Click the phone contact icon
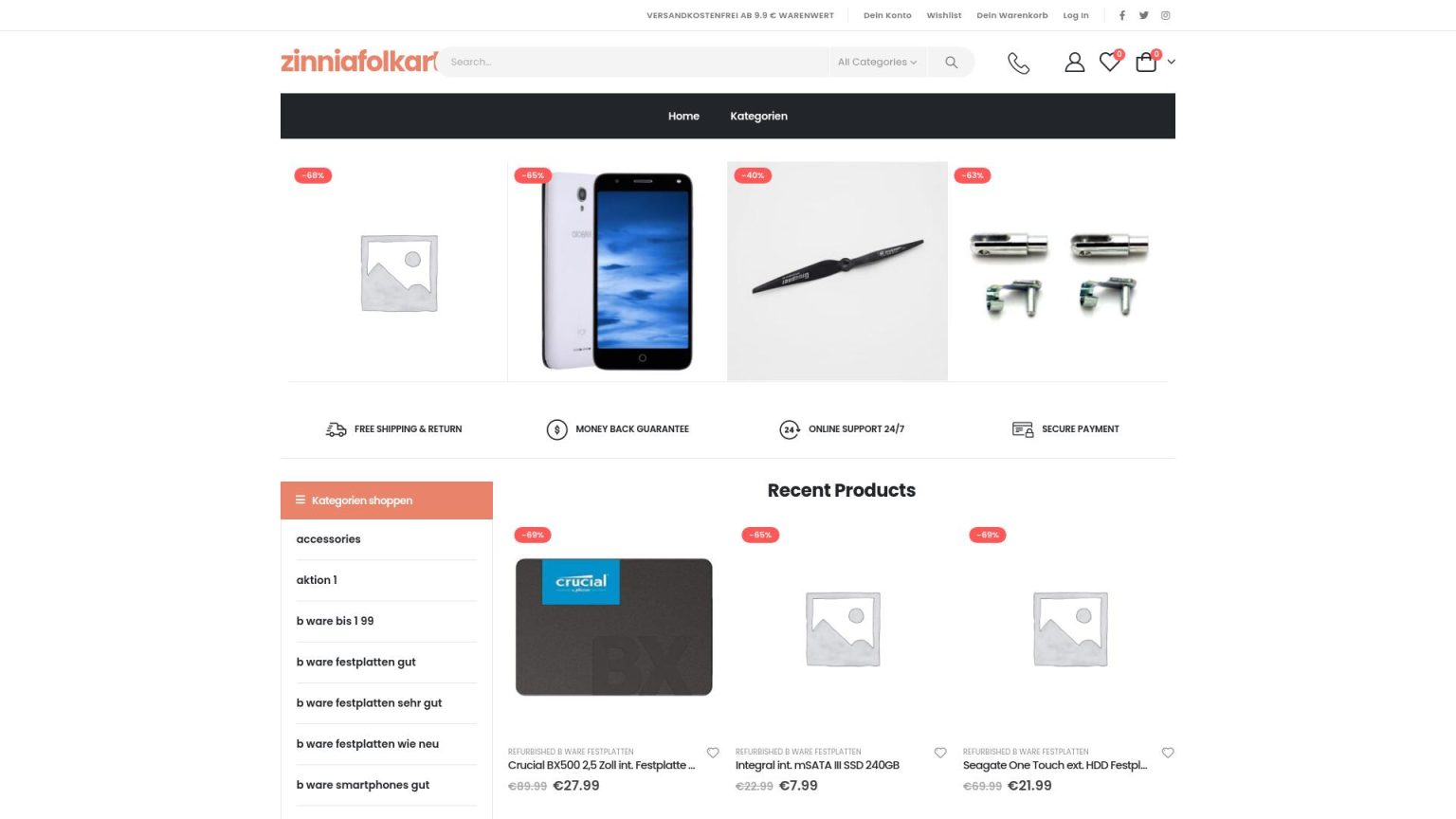Image resolution: width=1456 pixels, height=819 pixels. coord(1018,63)
